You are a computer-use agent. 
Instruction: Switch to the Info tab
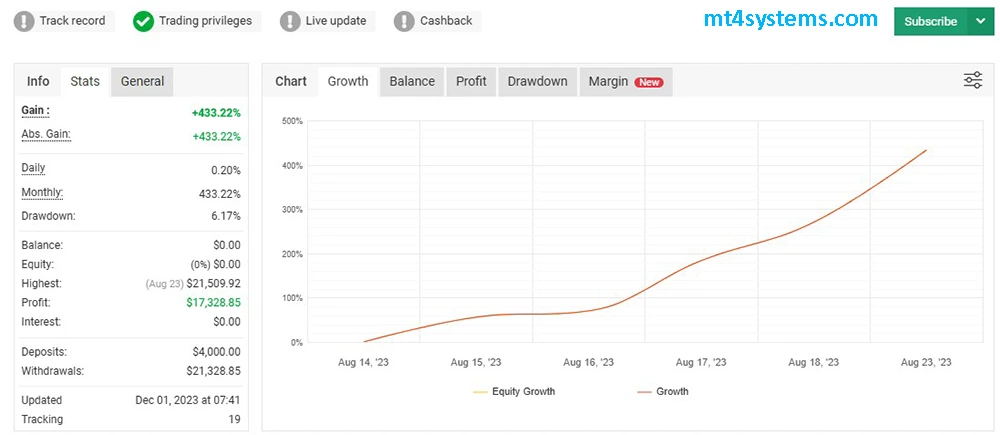click(x=38, y=82)
